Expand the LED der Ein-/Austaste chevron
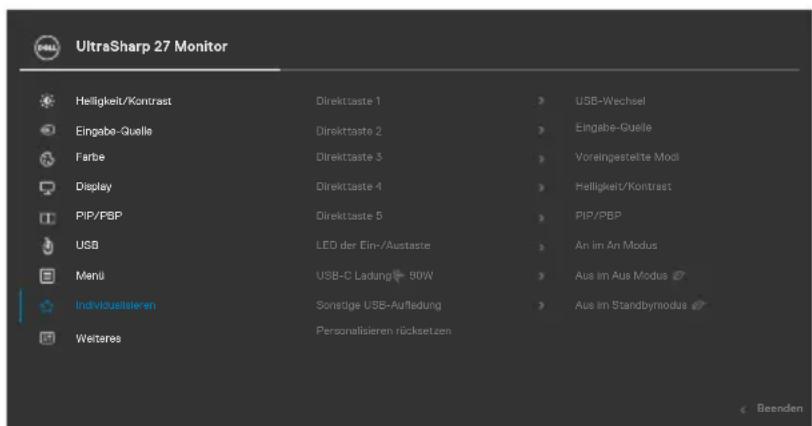The width and height of the screenshot is (812, 426). [541, 247]
